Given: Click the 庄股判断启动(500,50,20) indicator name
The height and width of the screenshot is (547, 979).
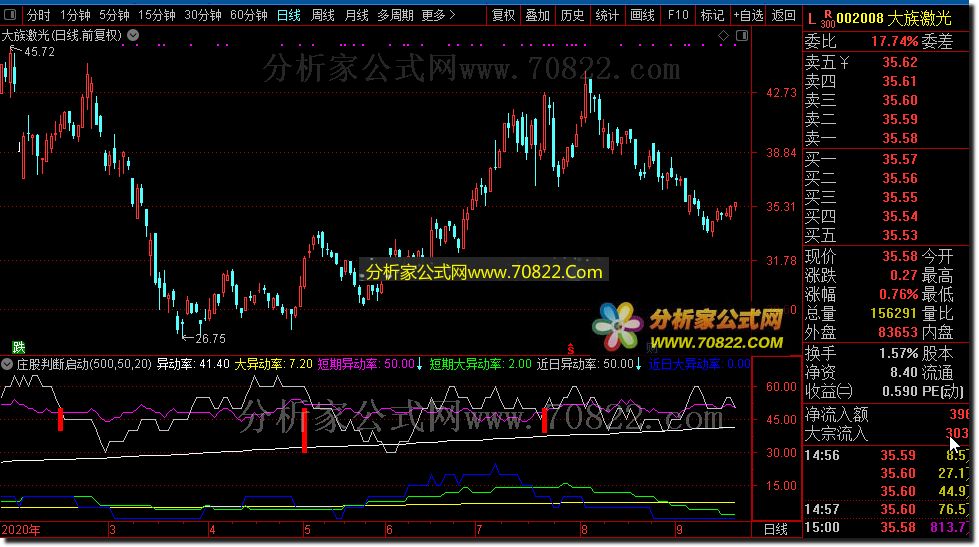Looking at the screenshot, I should (84, 363).
